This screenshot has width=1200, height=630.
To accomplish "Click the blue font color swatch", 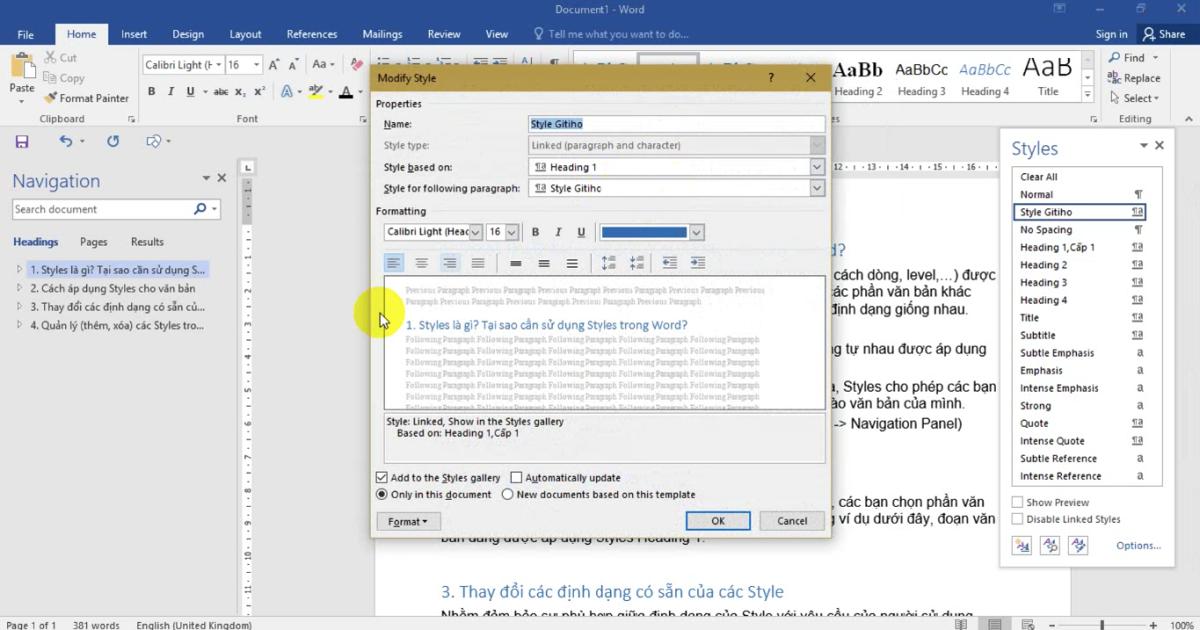I will pyautogui.click(x=644, y=232).
